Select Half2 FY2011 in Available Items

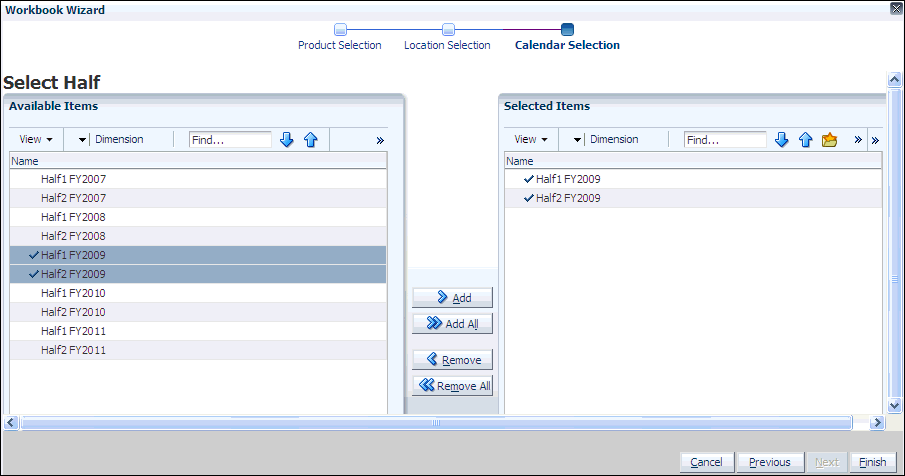pyautogui.click(x=198, y=350)
